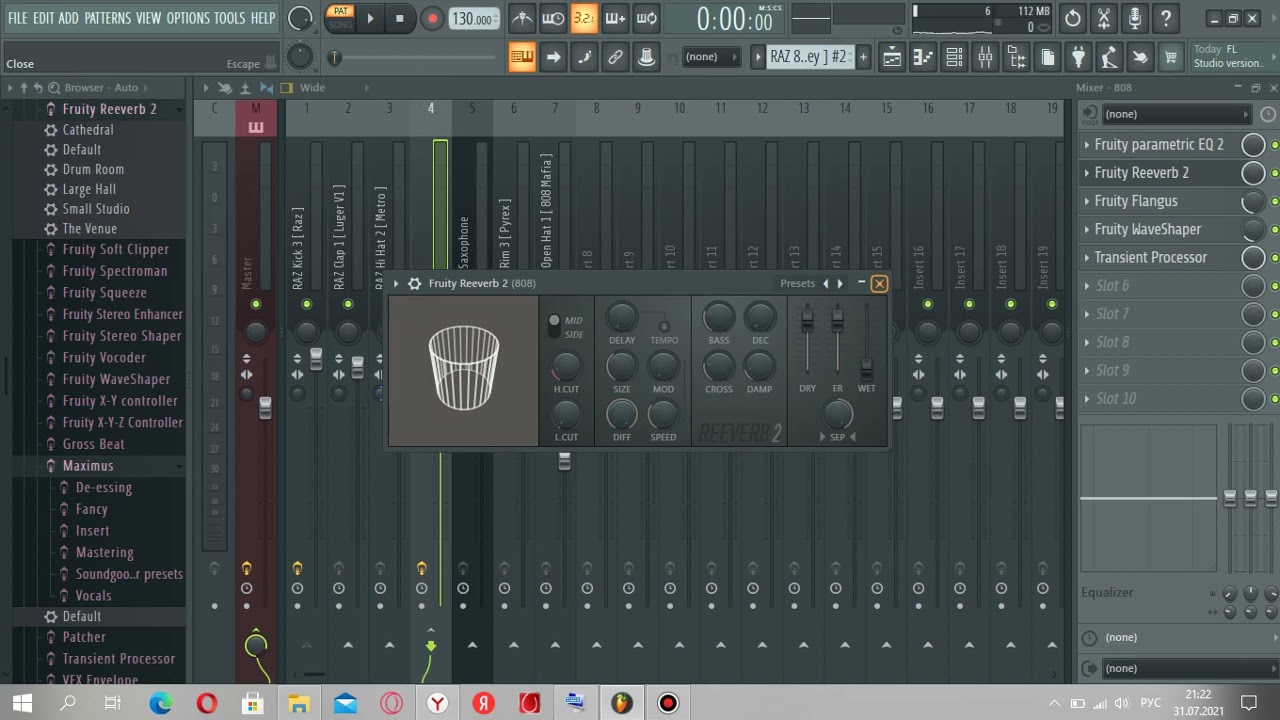The image size is (1280, 720).
Task: Toggle Fruity WaveShaper slot enable knob
Action: click(1253, 229)
